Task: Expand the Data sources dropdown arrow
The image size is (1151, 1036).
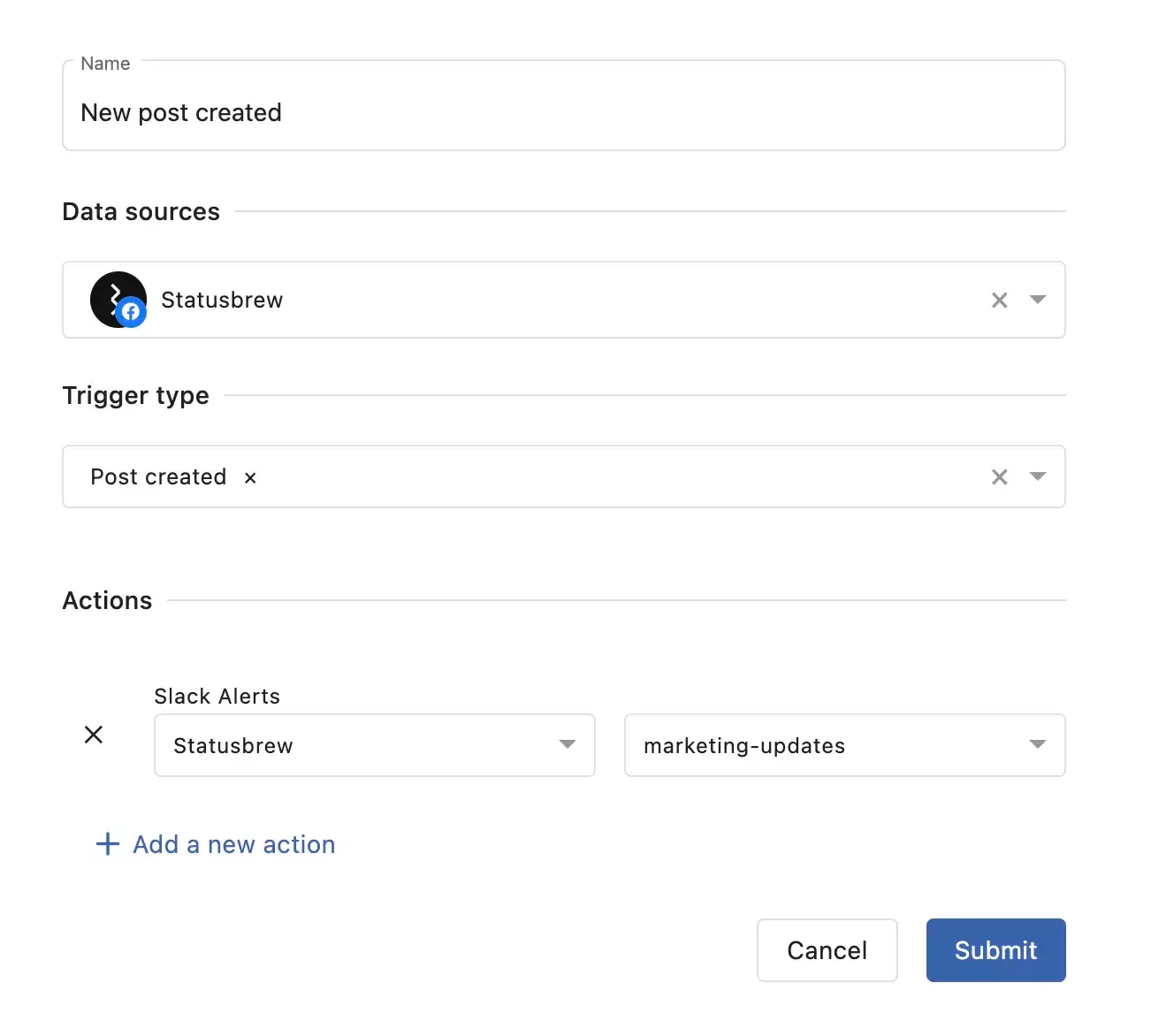Action: [1038, 300]
